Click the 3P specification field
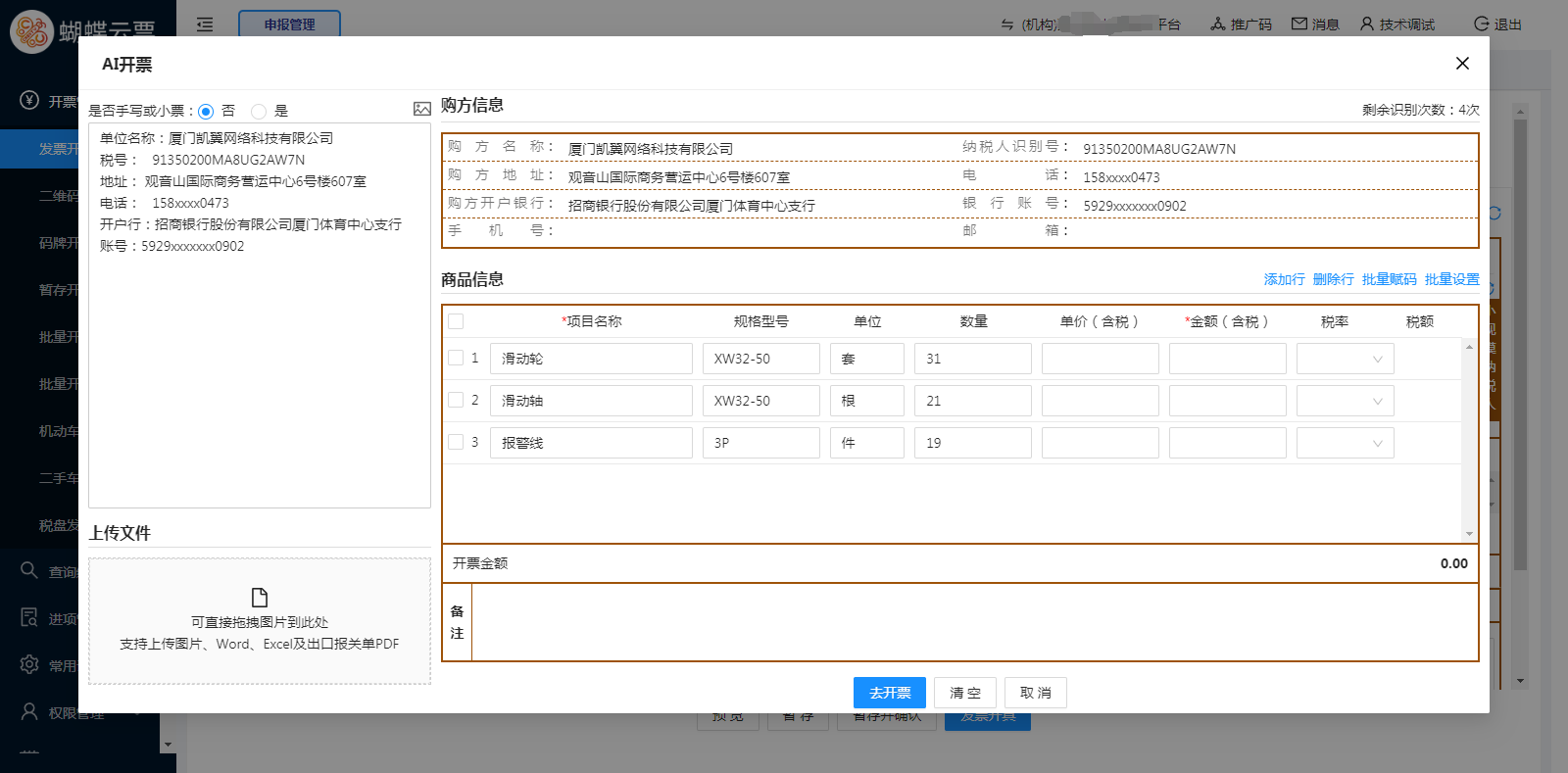1568x773 pixels. point(761,443)
